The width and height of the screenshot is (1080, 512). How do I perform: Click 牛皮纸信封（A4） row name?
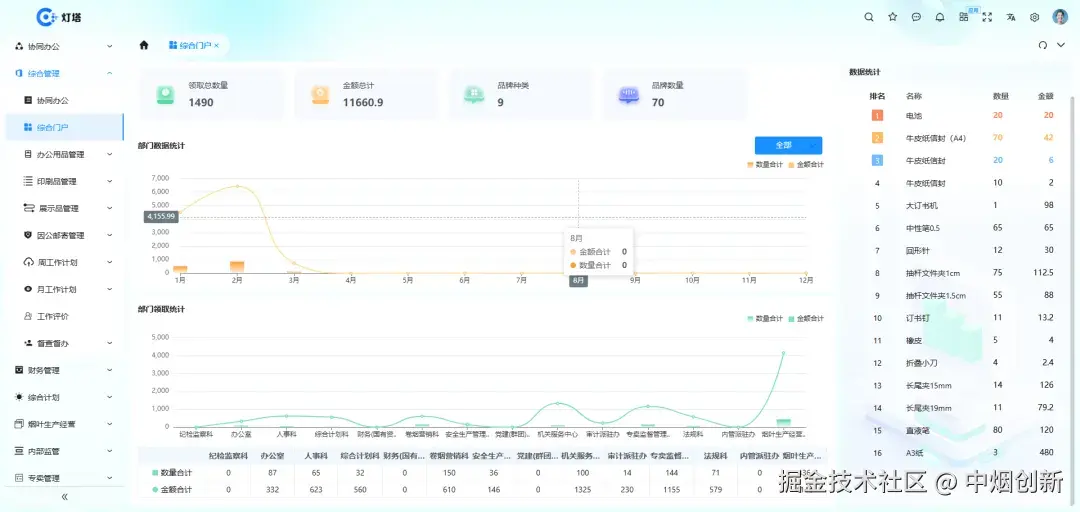(935, 138)
